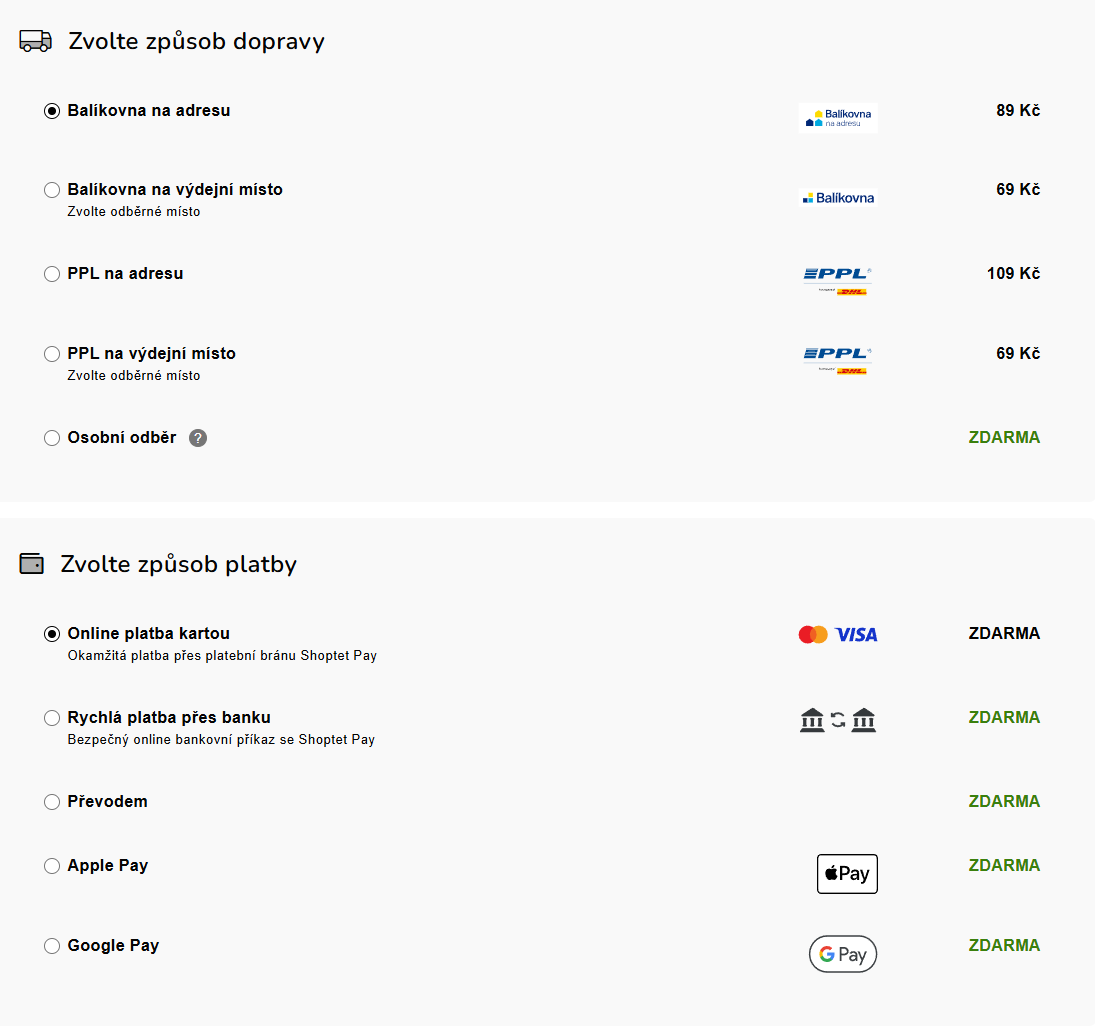
Task: Choose the PPL na adresu delivery option
Action: (52, 274)
